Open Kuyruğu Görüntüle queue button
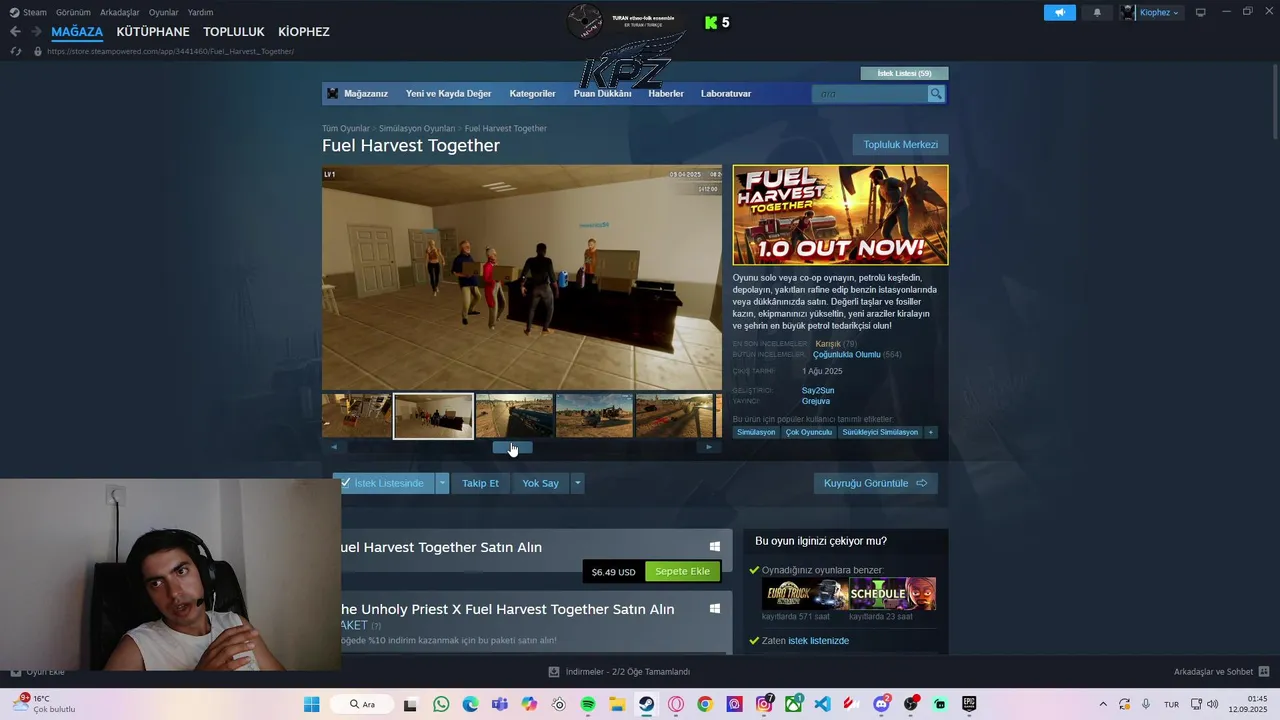The image size is (1280, 720). pyautogui.click(x=875, y=483)
